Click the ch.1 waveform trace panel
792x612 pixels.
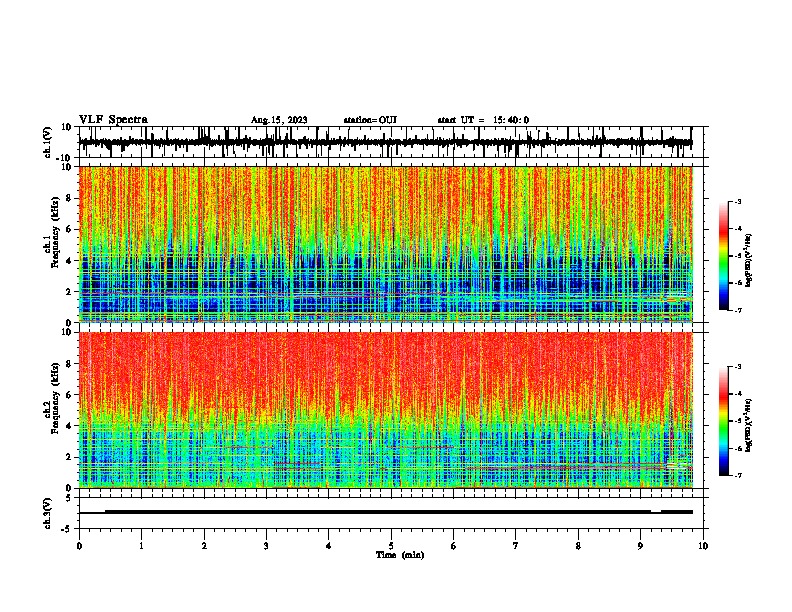coord(391,142)
